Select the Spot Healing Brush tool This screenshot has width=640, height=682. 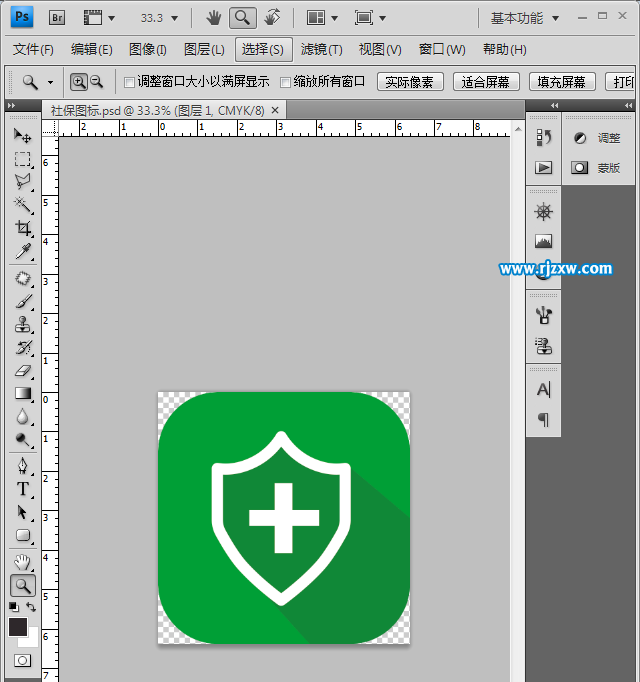[23, 278]
